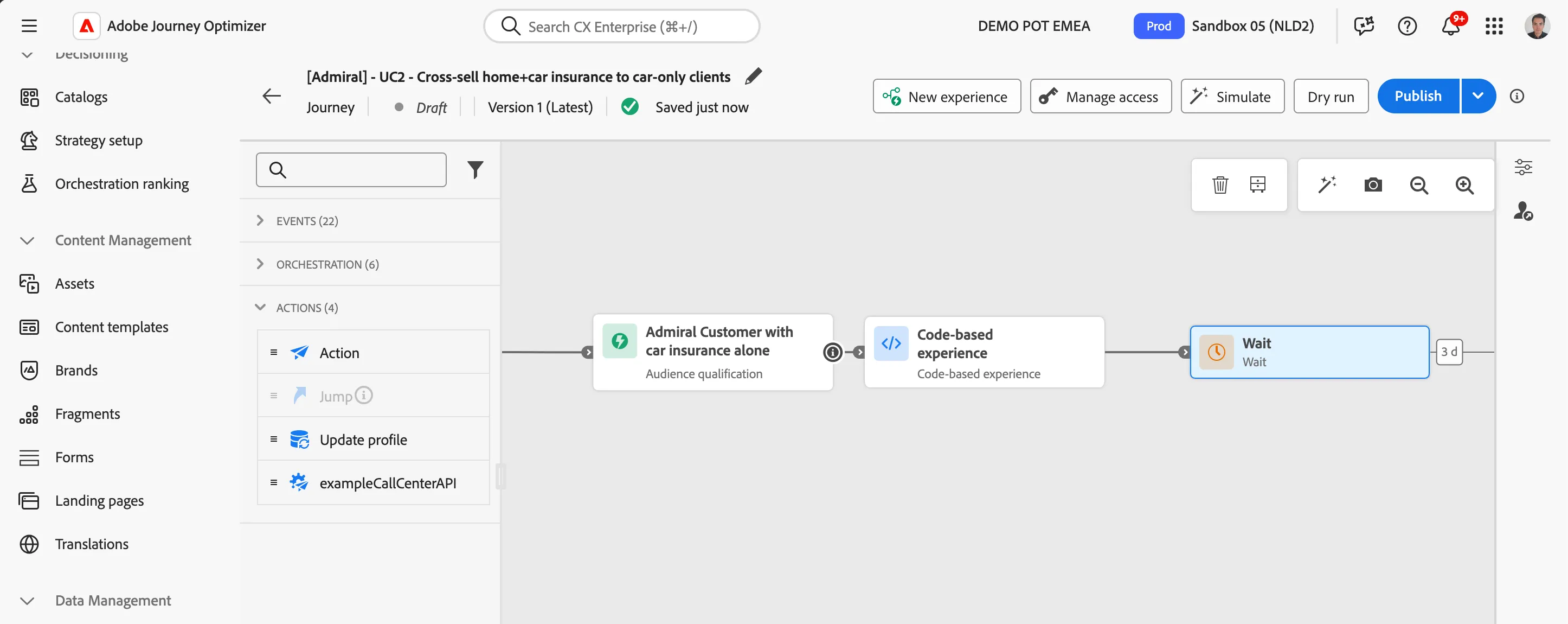
Task: Click the Simulate button
Action: point(1232,96)
